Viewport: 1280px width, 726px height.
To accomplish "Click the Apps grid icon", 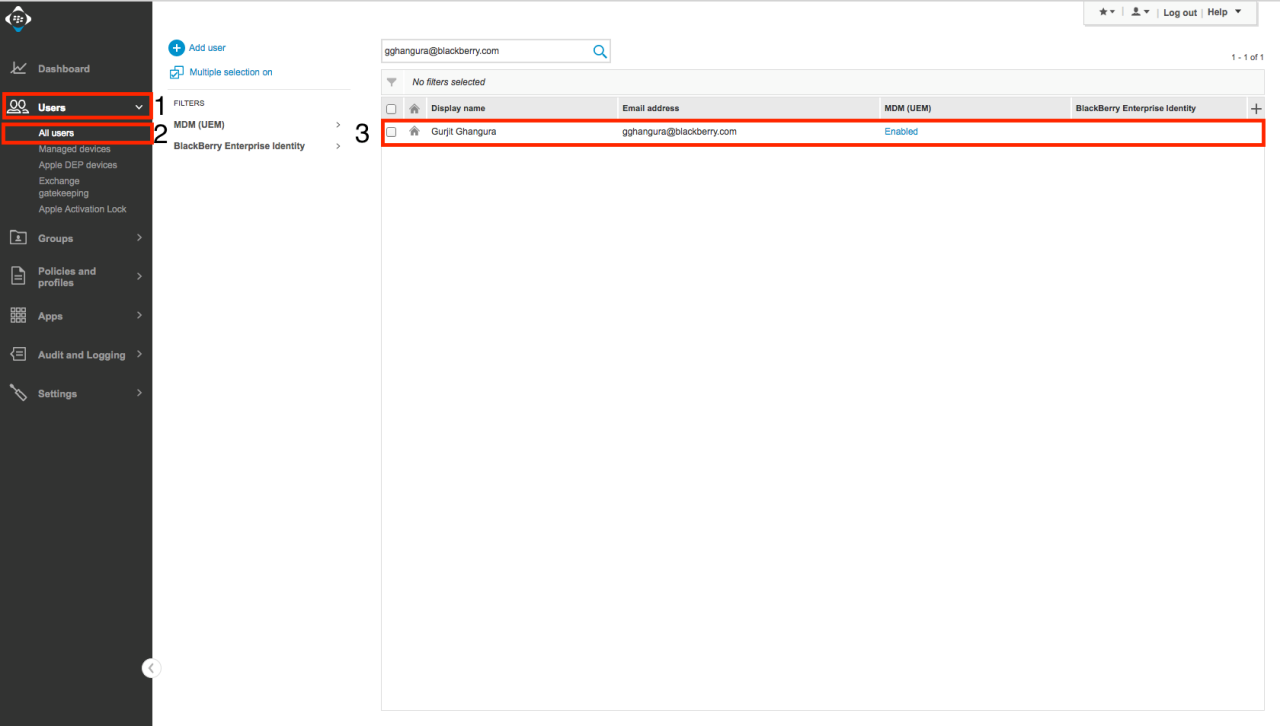I will 18,315.
